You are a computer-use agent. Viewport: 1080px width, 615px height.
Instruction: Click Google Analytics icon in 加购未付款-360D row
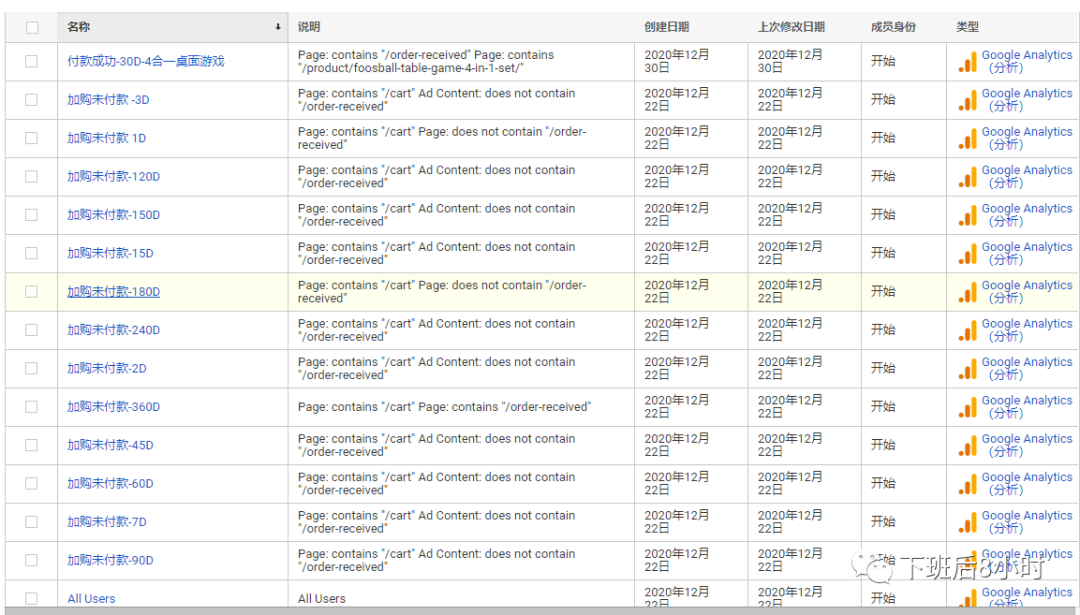(x=967, y=408)
